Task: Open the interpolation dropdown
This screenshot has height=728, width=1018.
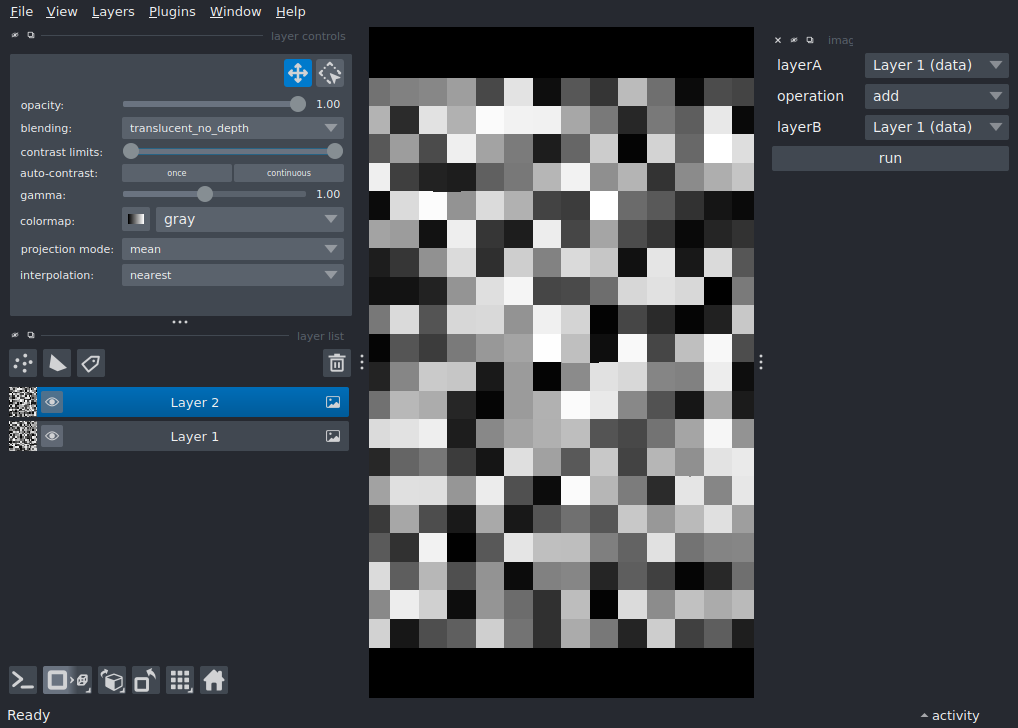Action: coord(232,275)
